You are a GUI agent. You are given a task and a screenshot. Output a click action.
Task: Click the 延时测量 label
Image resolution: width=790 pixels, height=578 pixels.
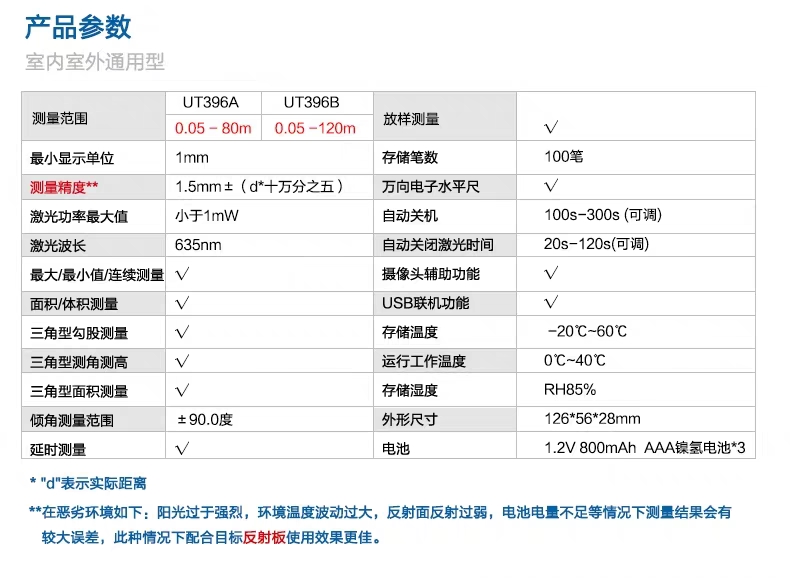tap(58, 449)
